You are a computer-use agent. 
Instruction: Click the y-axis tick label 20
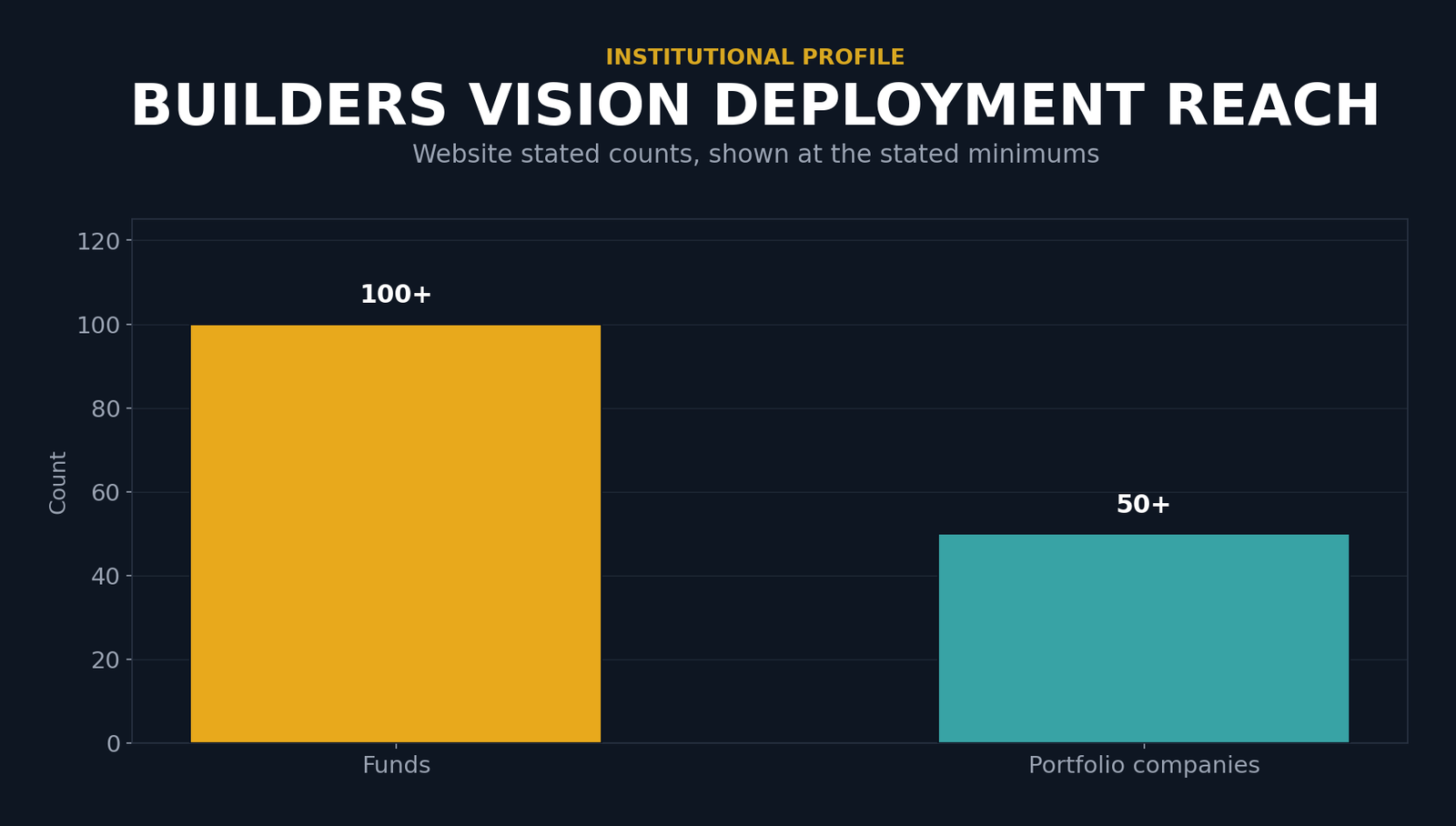[106, 660]
